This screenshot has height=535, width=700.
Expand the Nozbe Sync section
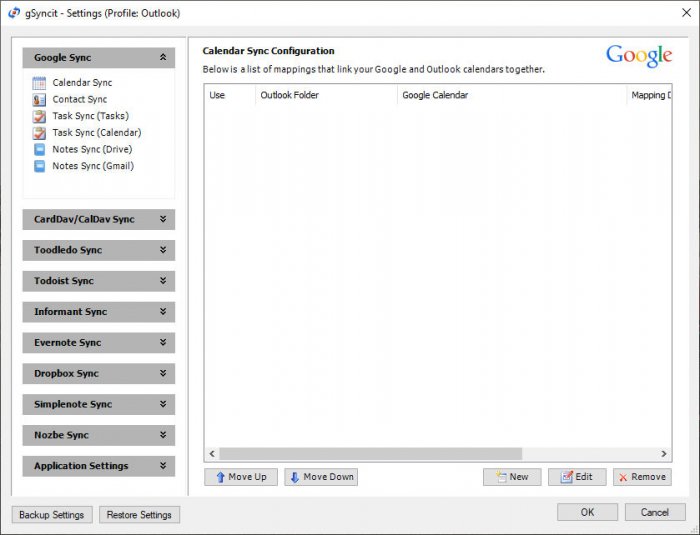[x=99, y=435]
